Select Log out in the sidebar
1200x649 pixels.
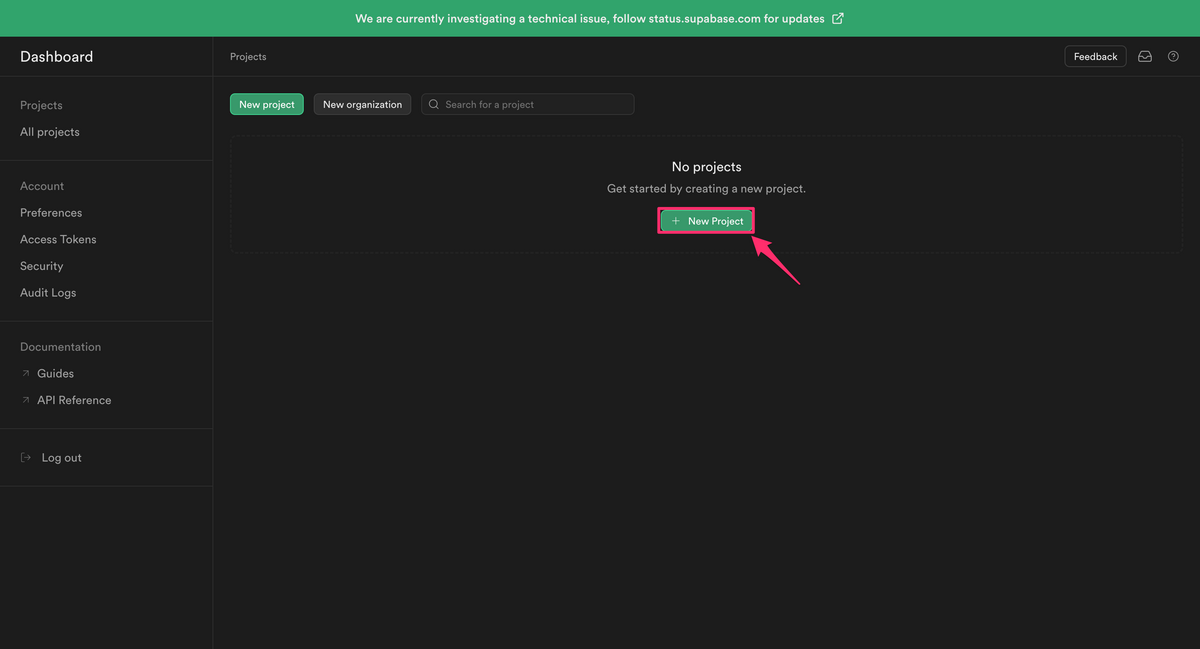[62, 458]
